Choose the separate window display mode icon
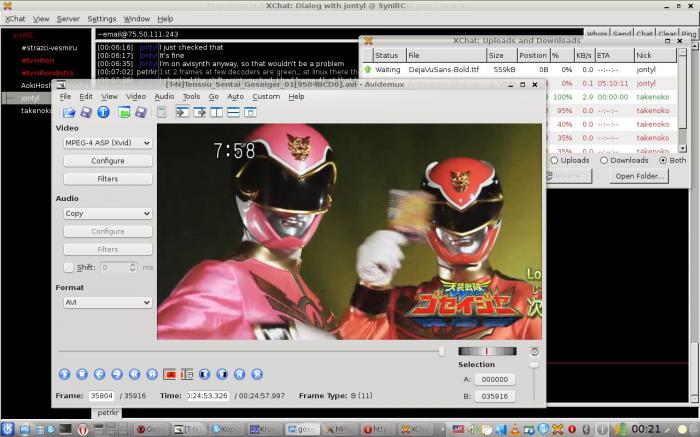 point(250,112)
